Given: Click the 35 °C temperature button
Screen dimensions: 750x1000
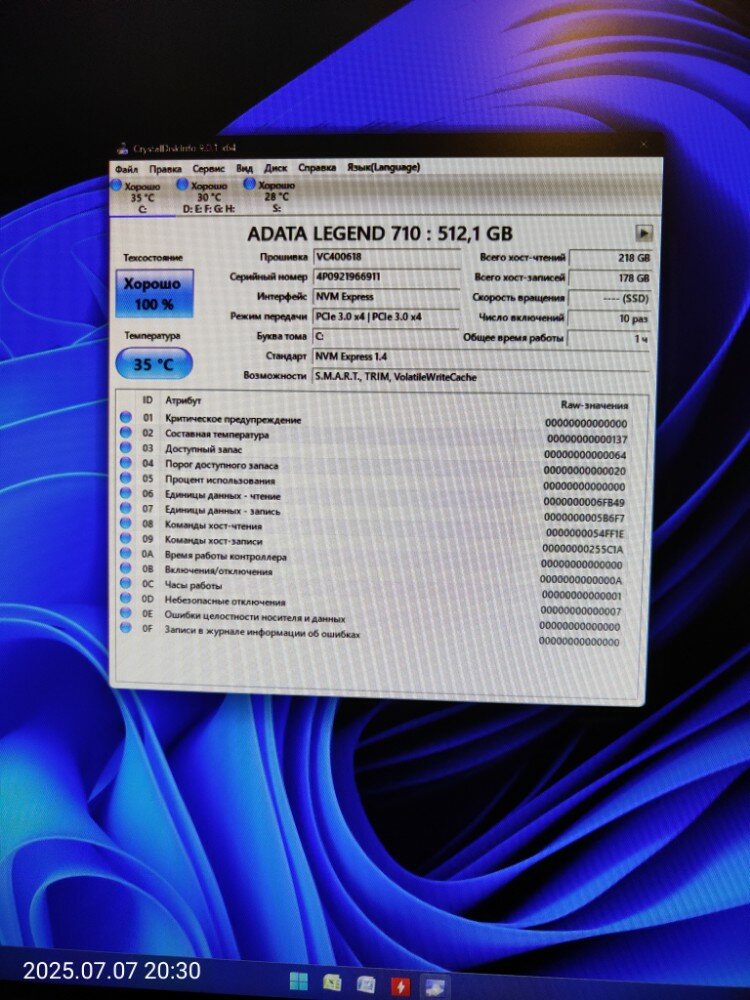Looking at the screenshot, I should tap(154, 364).
